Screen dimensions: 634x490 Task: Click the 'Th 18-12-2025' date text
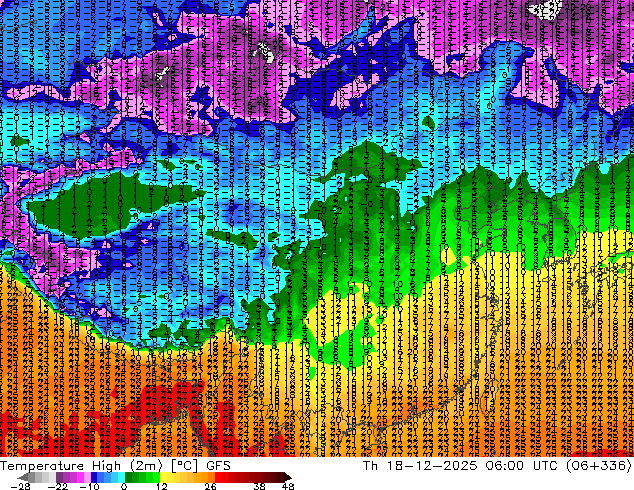tap(420, 466)
